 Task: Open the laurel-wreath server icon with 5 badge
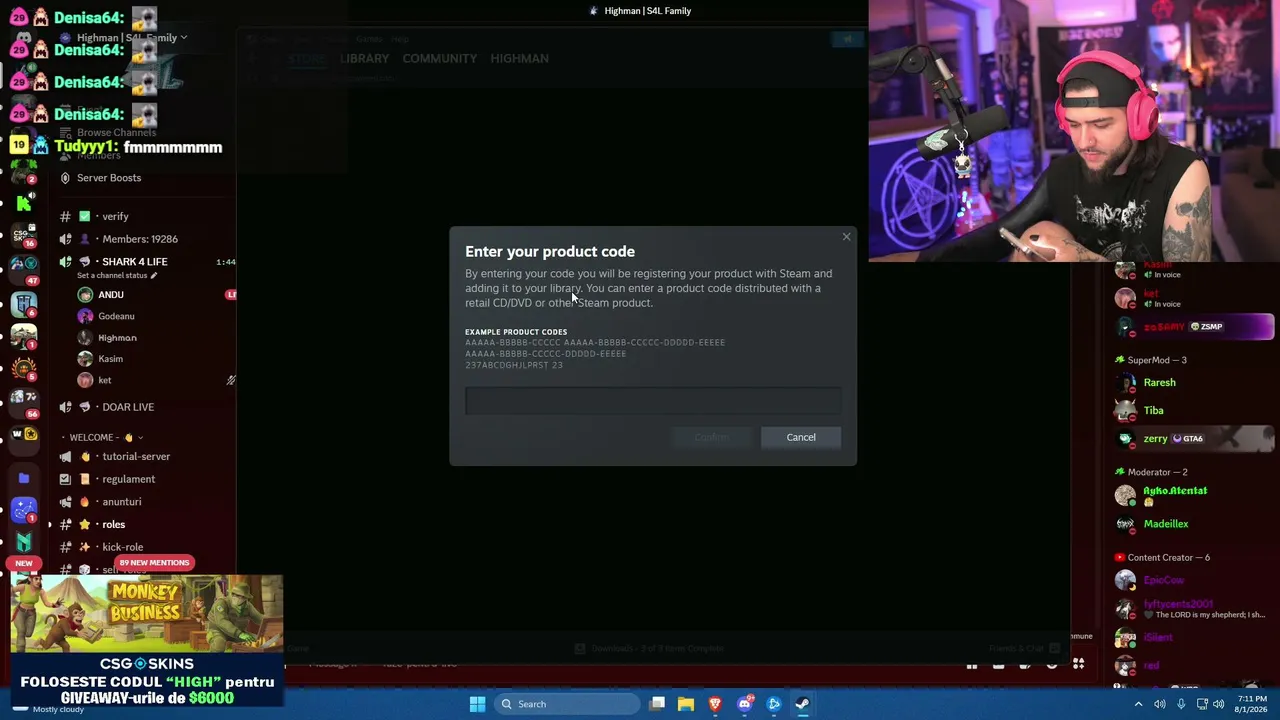point(24,368)
